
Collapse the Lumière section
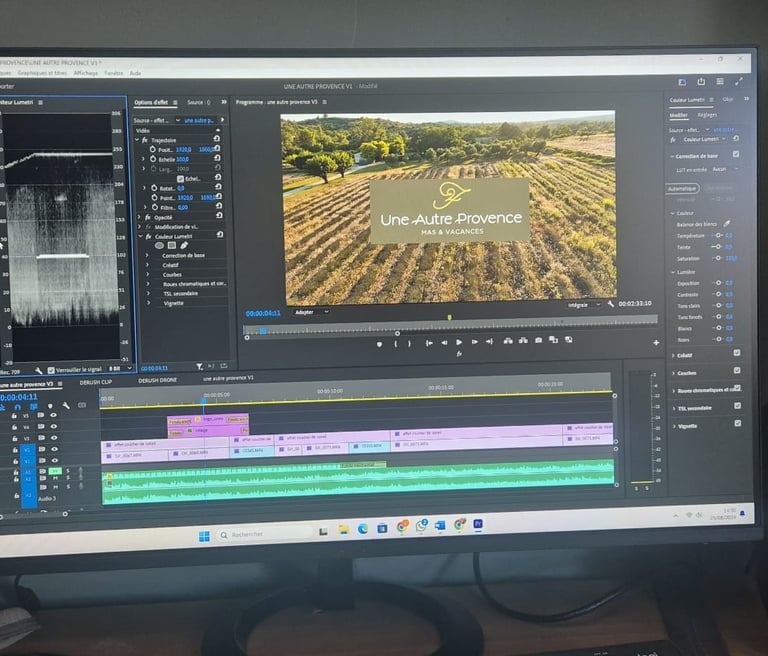pyautogui.click(x=673, y=272)
